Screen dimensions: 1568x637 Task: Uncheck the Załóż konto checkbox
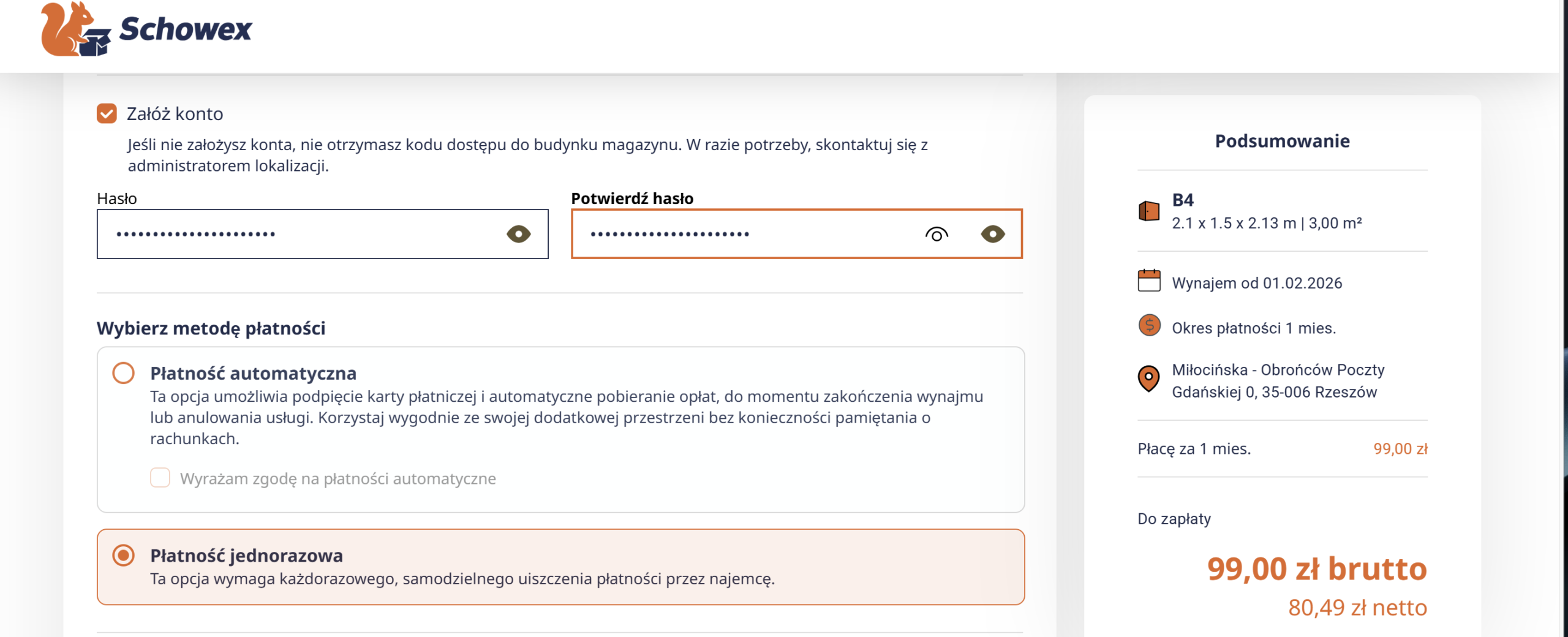107,114
